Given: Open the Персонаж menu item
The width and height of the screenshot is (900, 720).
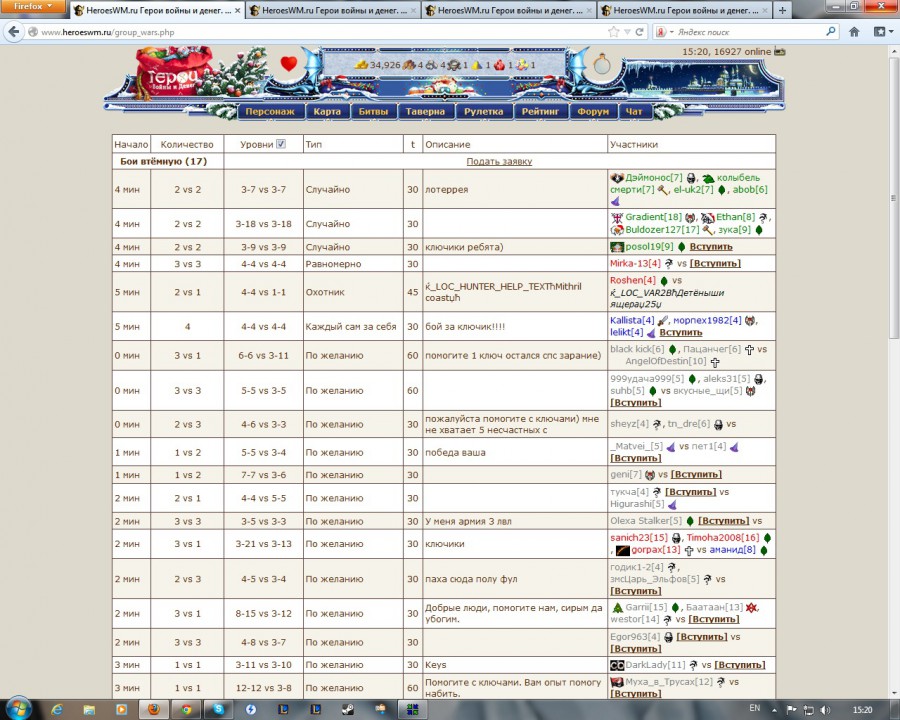Looking at the screenshot, I should pyautogui.click(x=270, y=111).
